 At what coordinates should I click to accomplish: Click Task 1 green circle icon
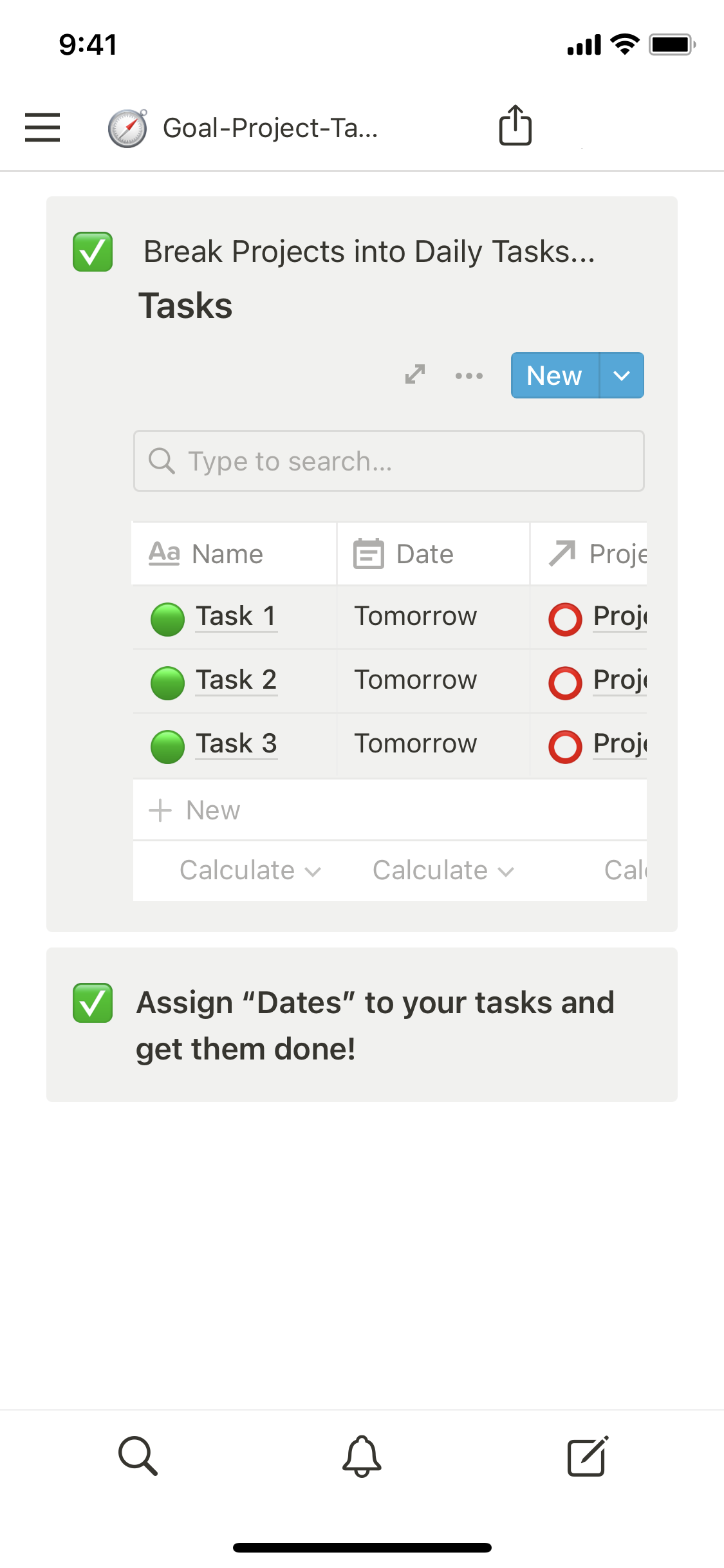pyautogui.click(x=167, y=619)
